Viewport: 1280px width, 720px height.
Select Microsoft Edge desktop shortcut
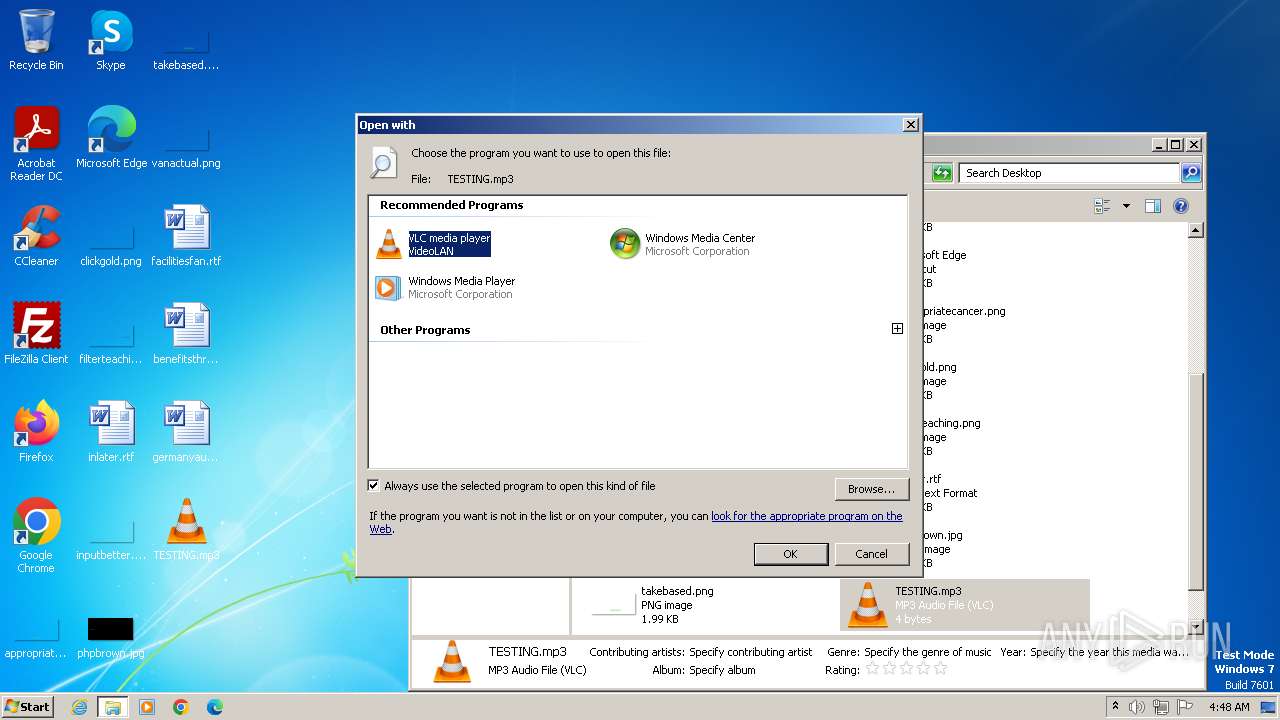pyautogui.click(x=111, y=138)
